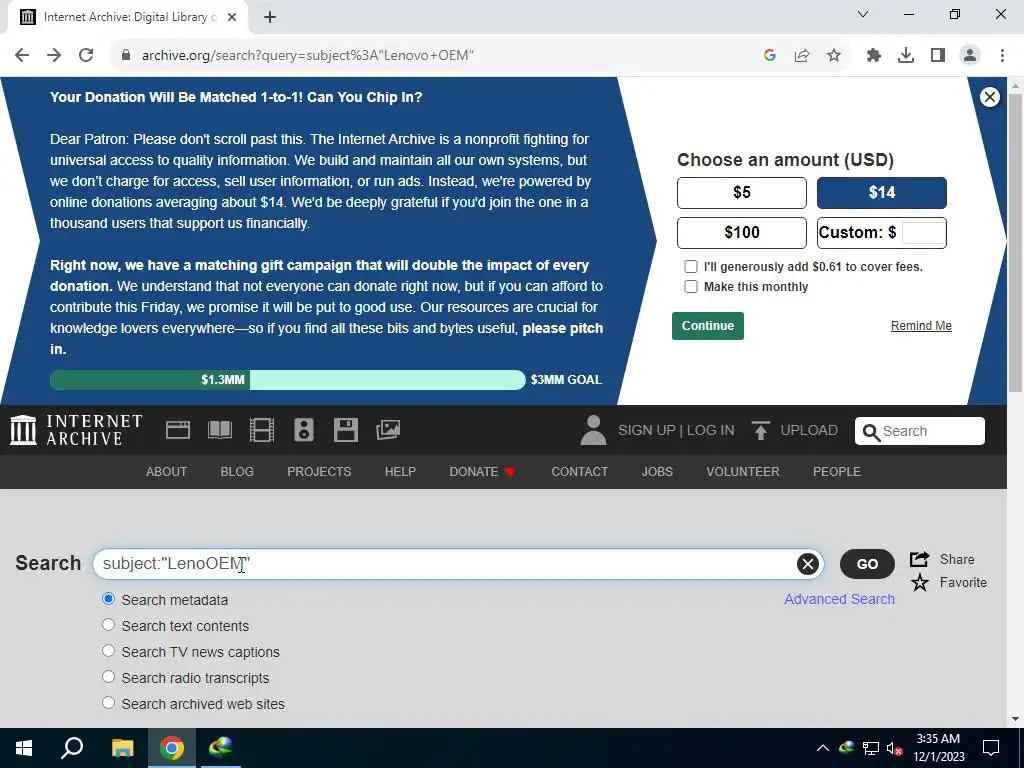Expand Chrome tab search chevron
1024x768 pixels.
tap(863, 14)
